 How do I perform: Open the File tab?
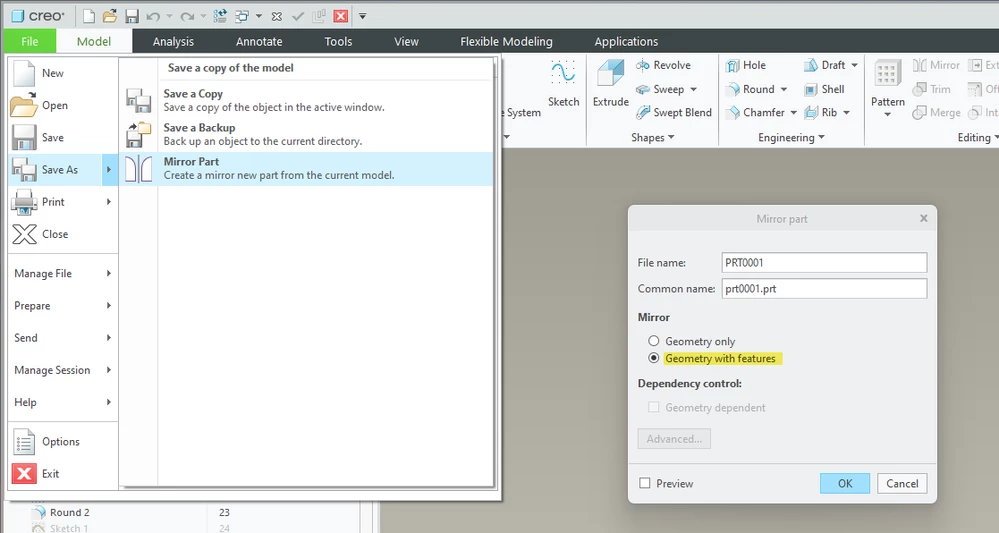point(30,41)
